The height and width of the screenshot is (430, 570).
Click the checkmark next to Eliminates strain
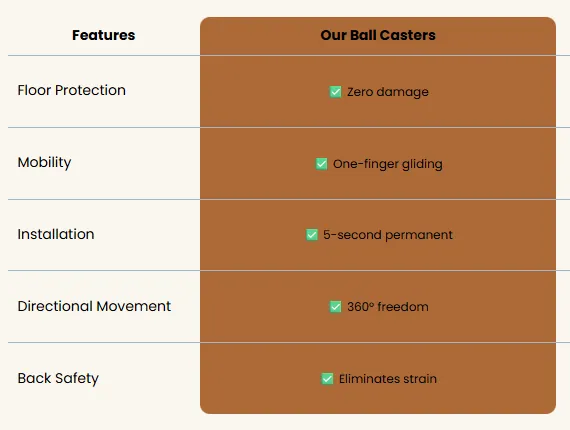click(x=327, y=378)
